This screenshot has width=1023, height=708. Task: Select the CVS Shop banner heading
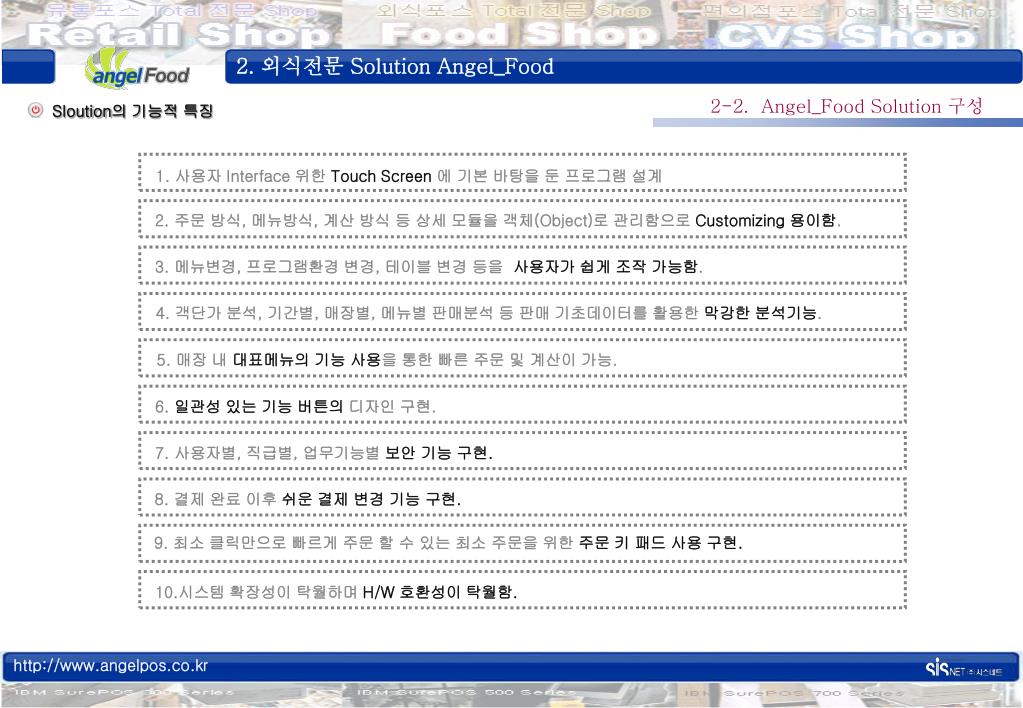pos(846,36)
